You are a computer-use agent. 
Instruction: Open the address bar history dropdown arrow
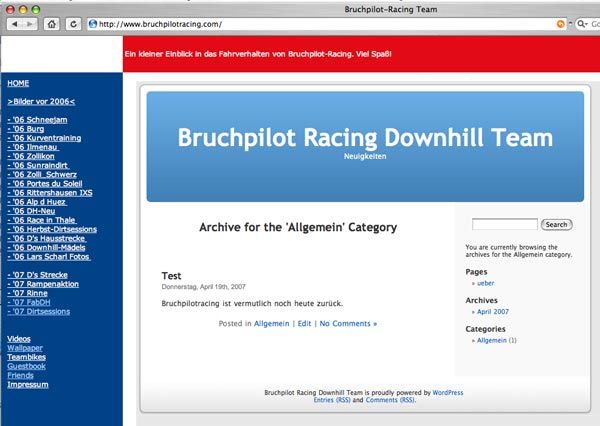click(570, 24)
